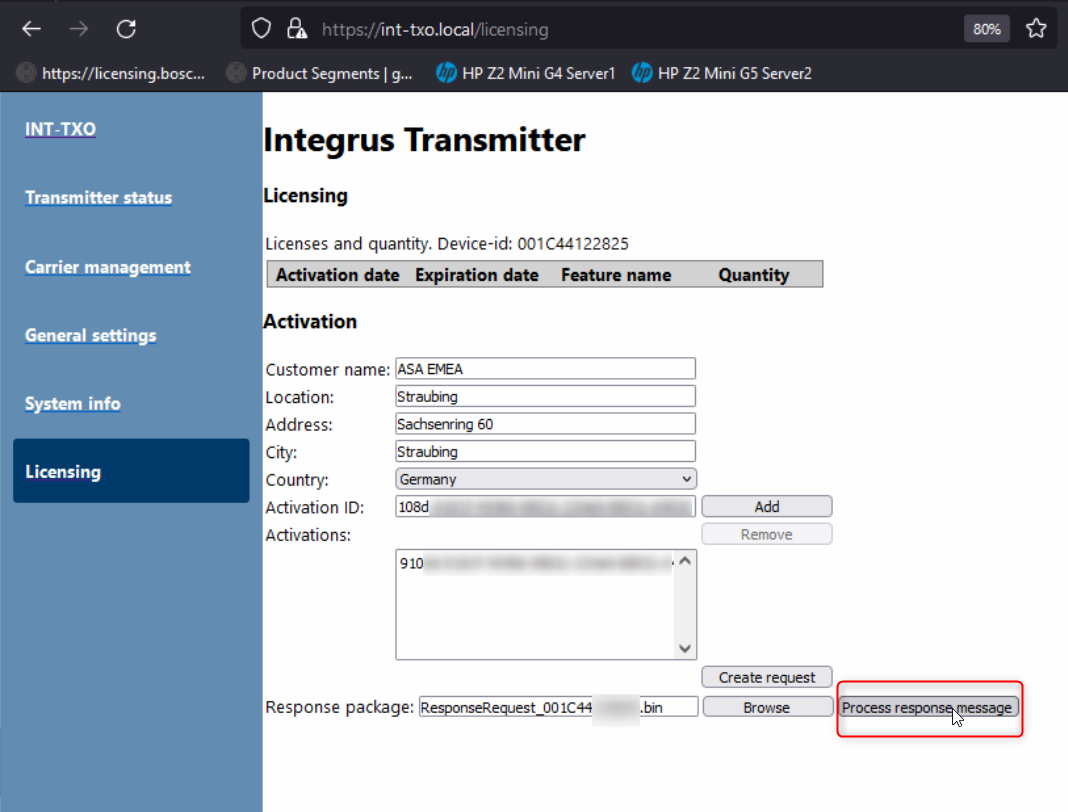Viewport: 1068px width, 812px height.
Task: Bookmark this page with star icon
Action: [x=1036, y=29]
